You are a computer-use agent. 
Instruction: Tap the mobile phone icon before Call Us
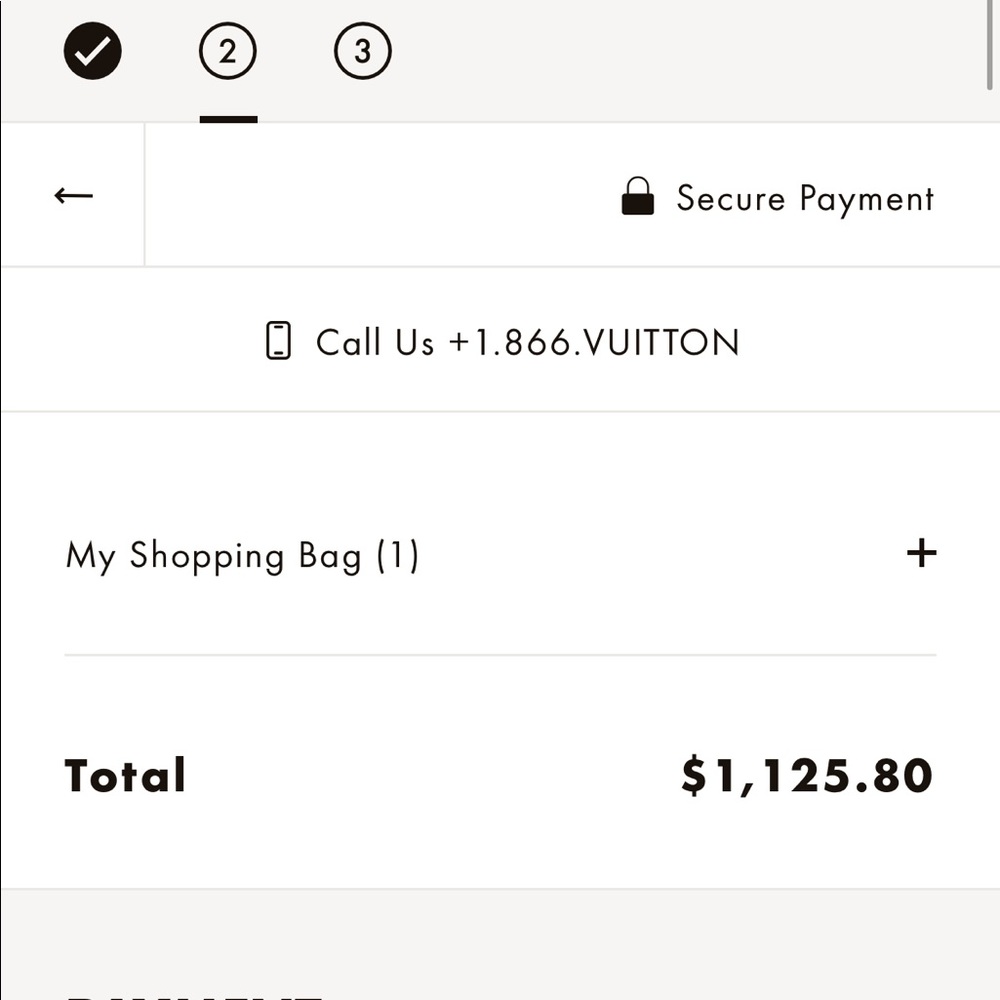click(x=278, y=341)
